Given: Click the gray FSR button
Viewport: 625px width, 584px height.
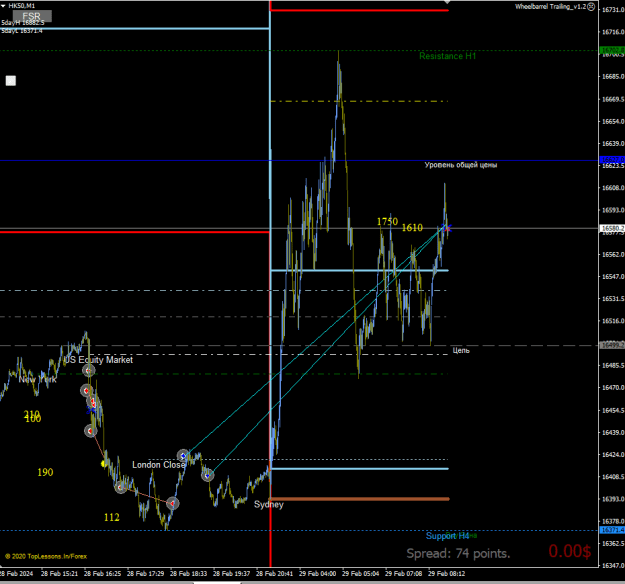Looking at the screenshot, I should tap(32, 16).
